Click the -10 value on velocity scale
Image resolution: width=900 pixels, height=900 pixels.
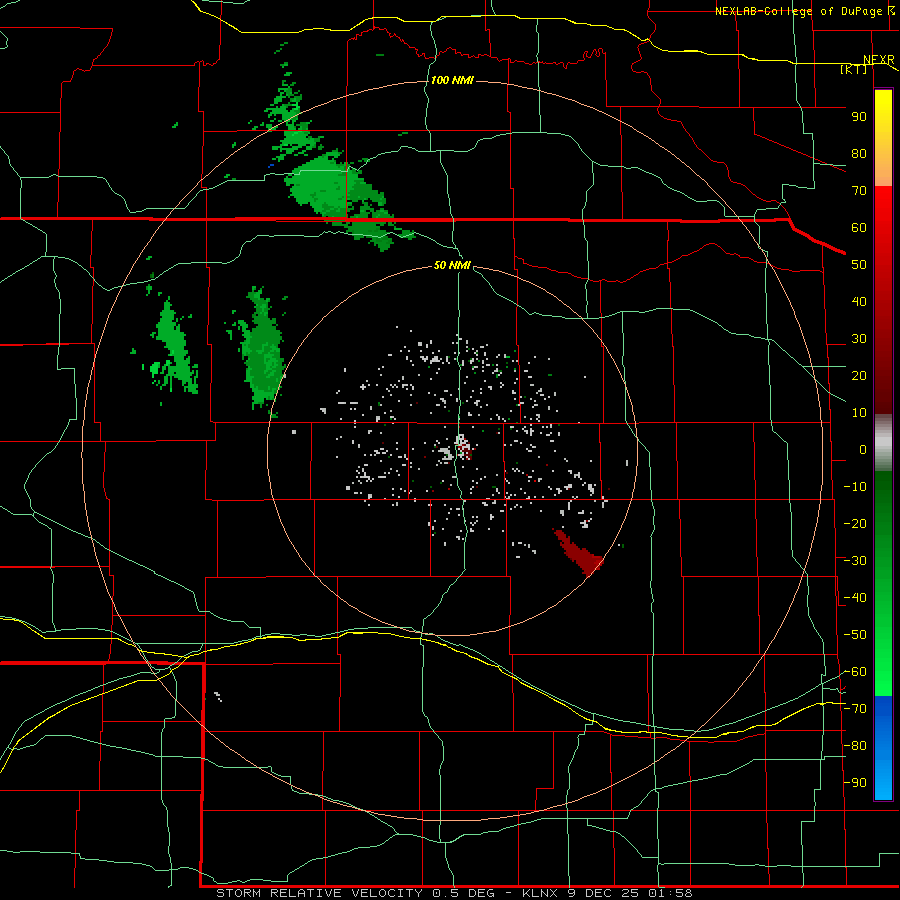(855, 487)
